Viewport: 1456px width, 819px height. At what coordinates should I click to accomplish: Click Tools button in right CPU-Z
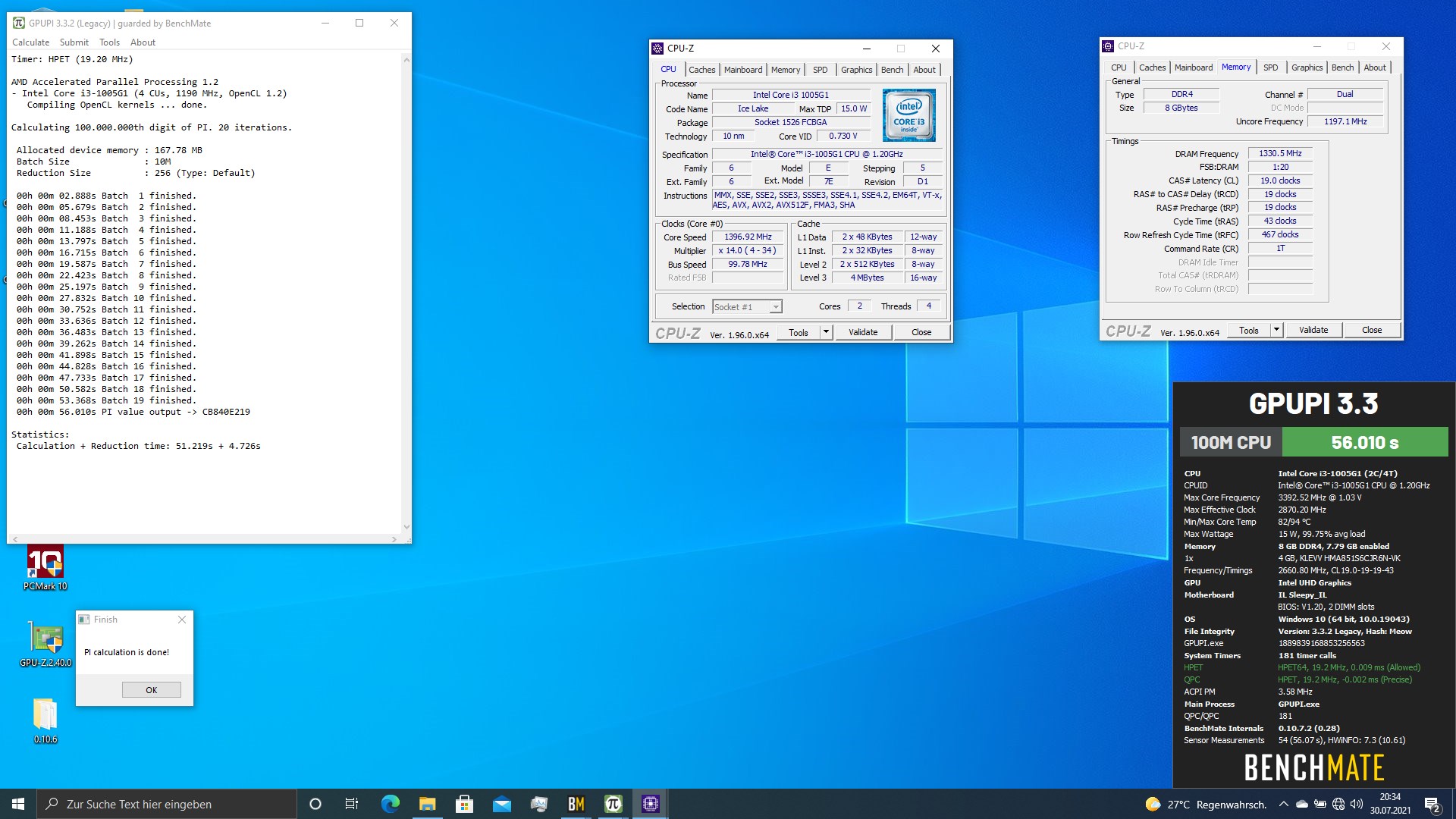pyautogui.click(x=1249, y=330)
